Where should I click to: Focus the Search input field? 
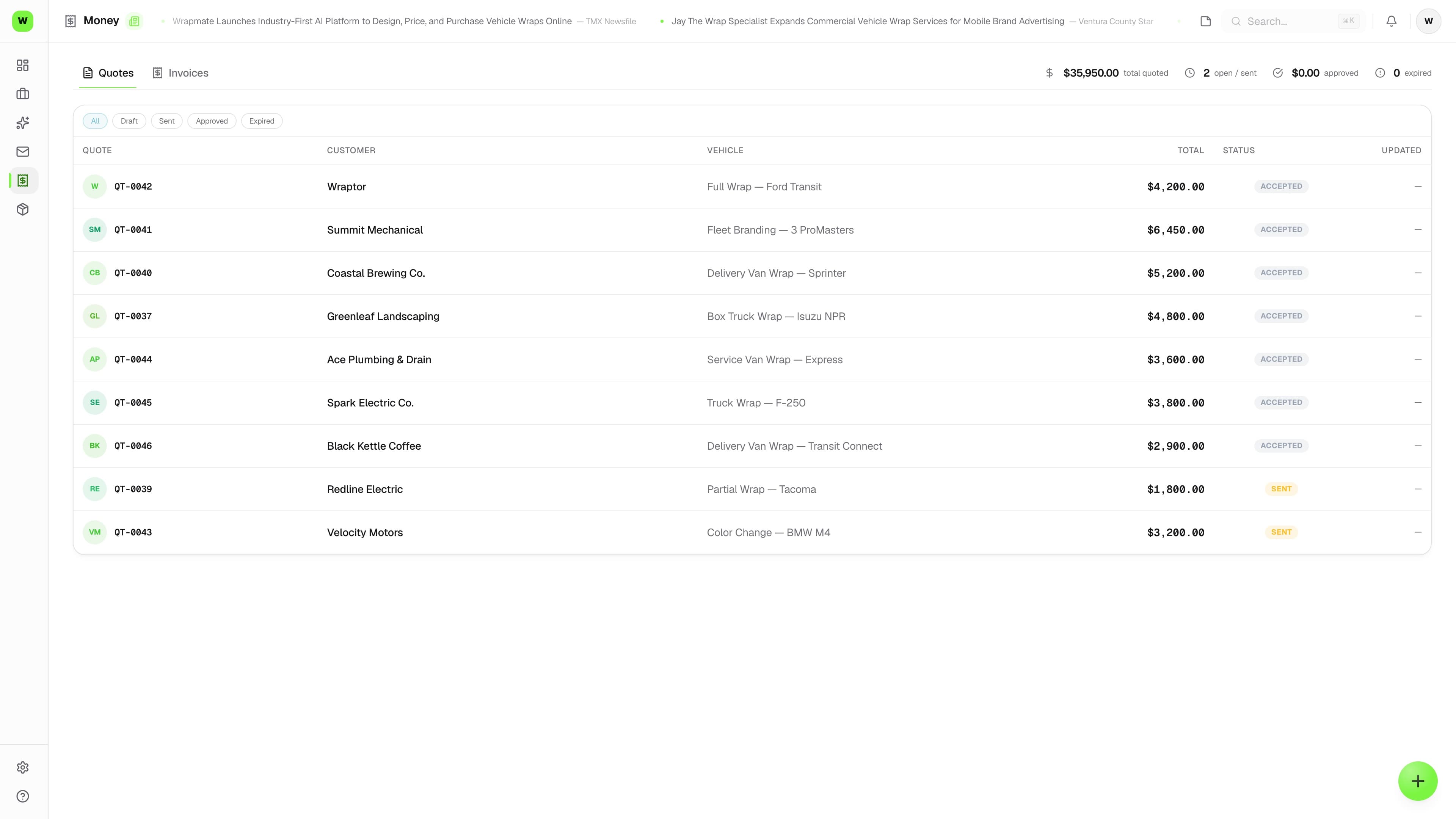coord(1294,21)
